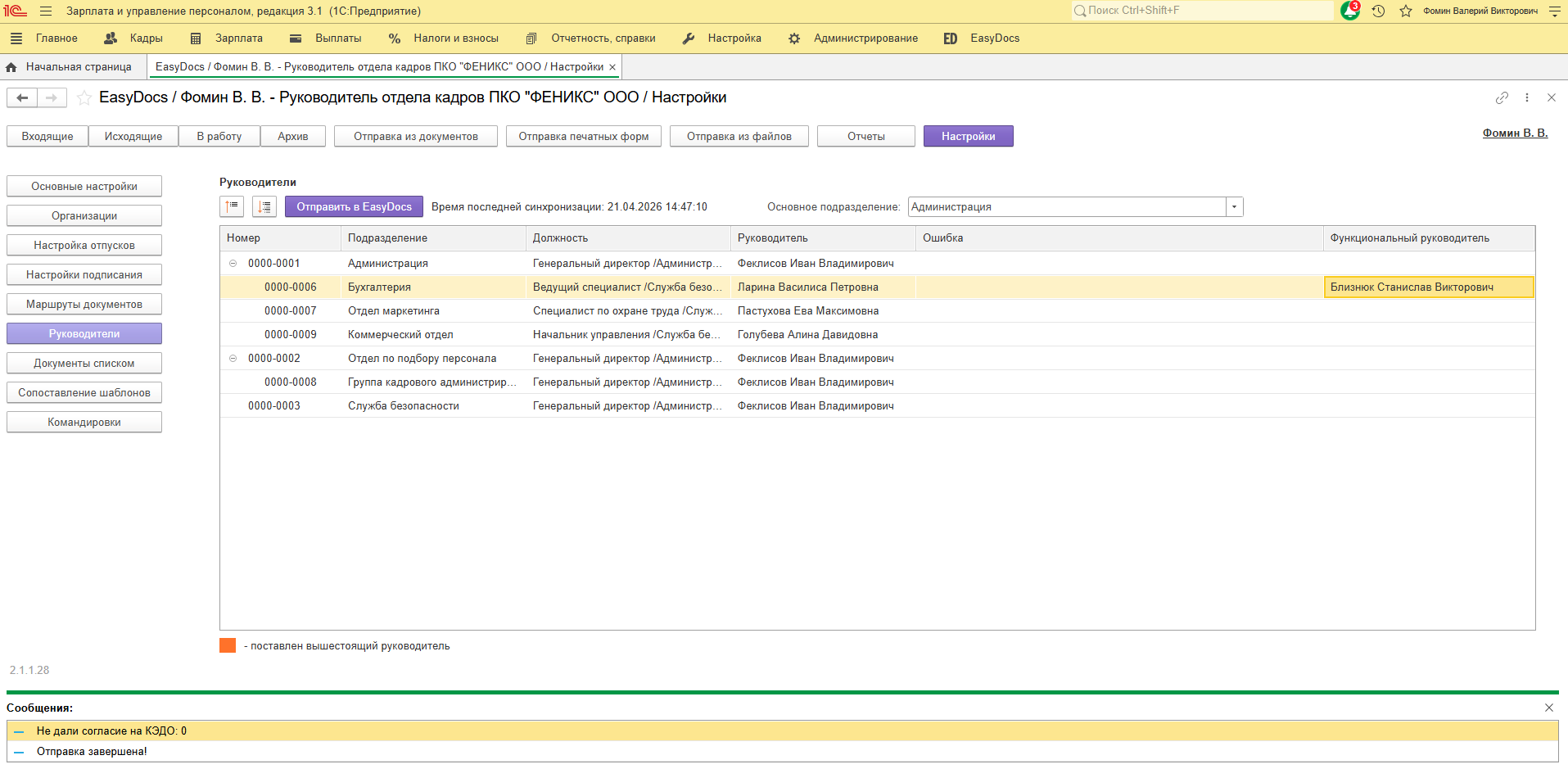Screen dimensions: 1568x769
Task: Open the Архив tab
Action: [293, 136]
